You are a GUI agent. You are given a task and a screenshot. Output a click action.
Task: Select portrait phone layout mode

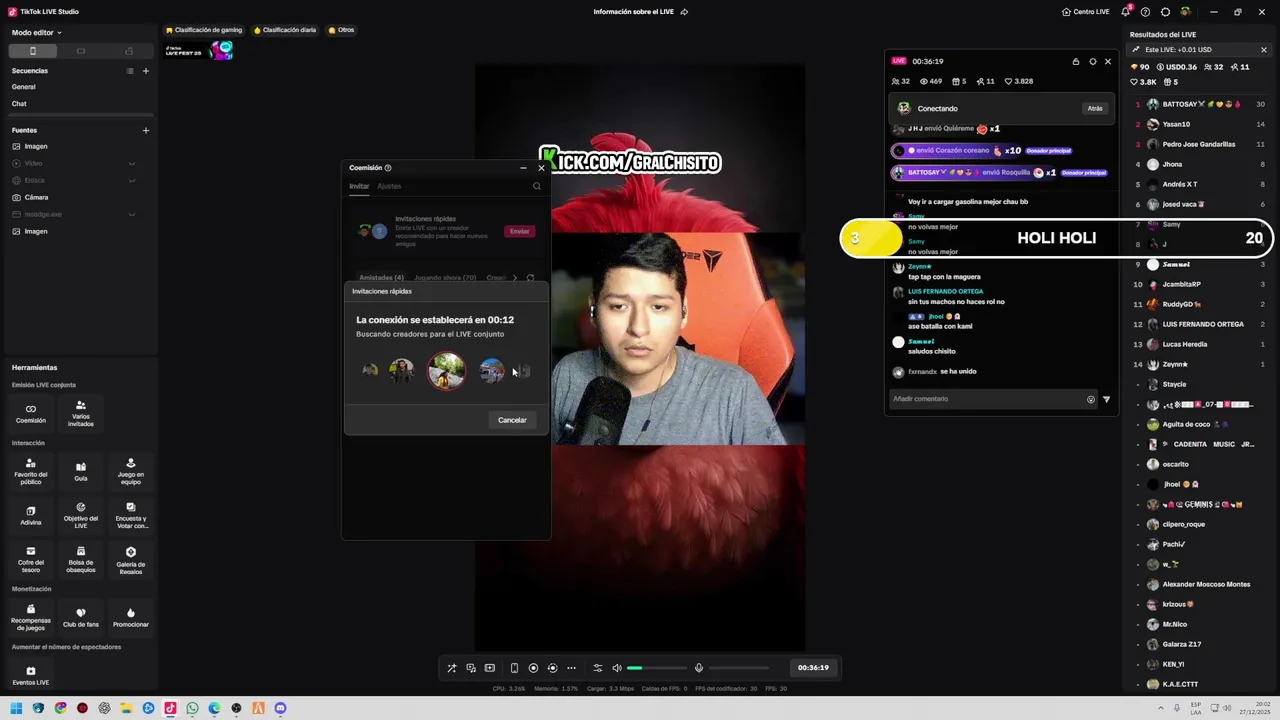(x=32, y=51)
